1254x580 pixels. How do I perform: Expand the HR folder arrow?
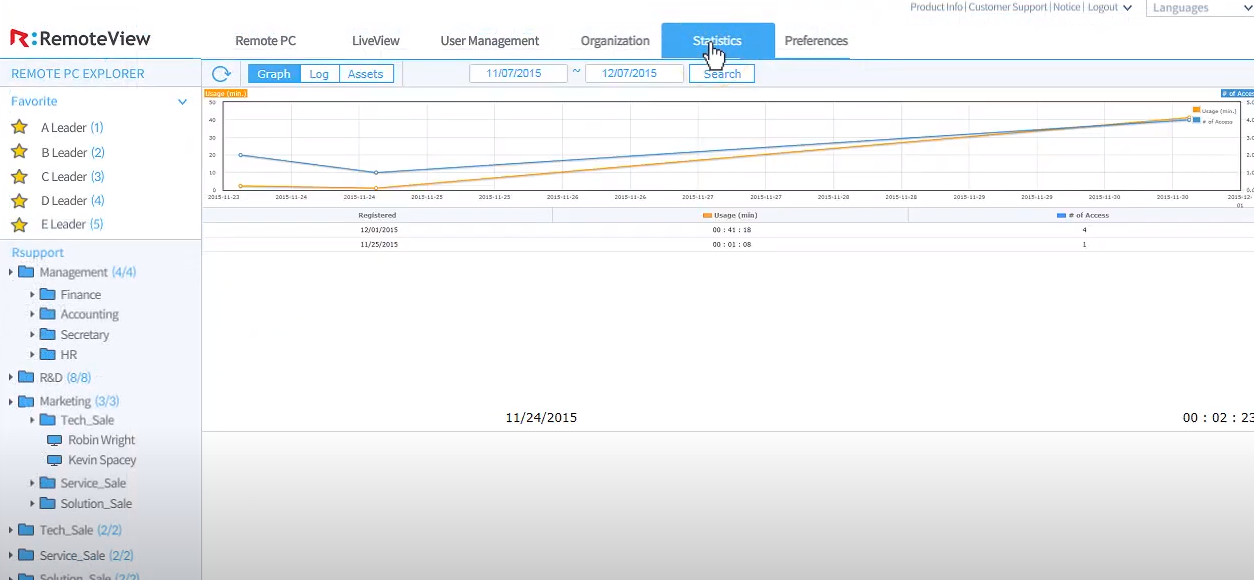point(32,354)
